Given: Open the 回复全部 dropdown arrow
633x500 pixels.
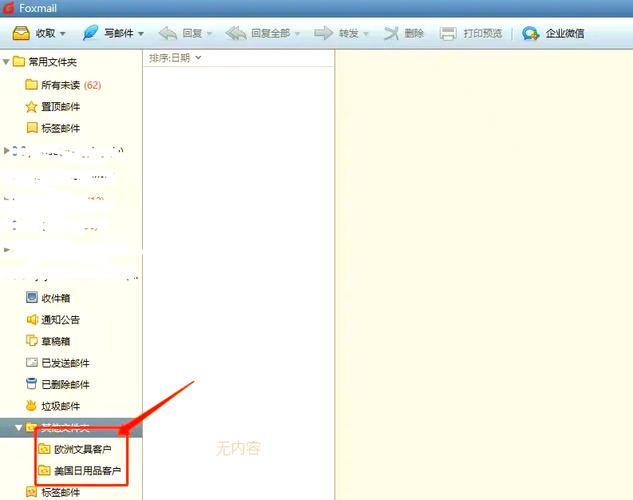Looking at the screenshot, I should [297, 34].
